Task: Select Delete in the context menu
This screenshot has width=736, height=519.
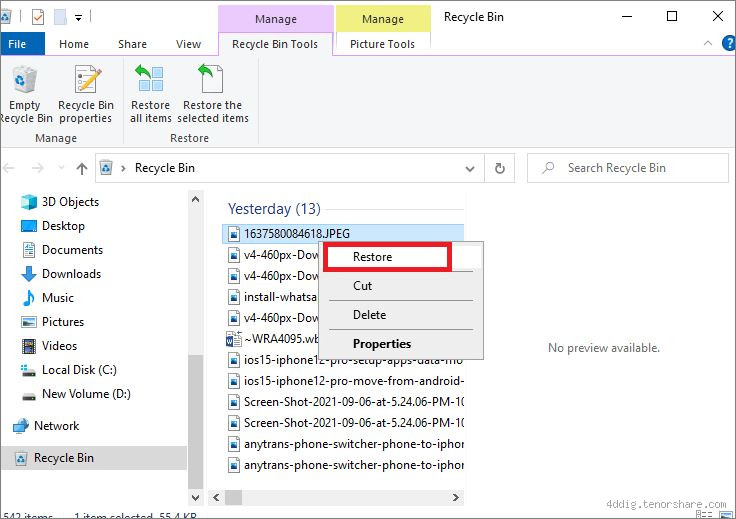Action: (369, 315)
